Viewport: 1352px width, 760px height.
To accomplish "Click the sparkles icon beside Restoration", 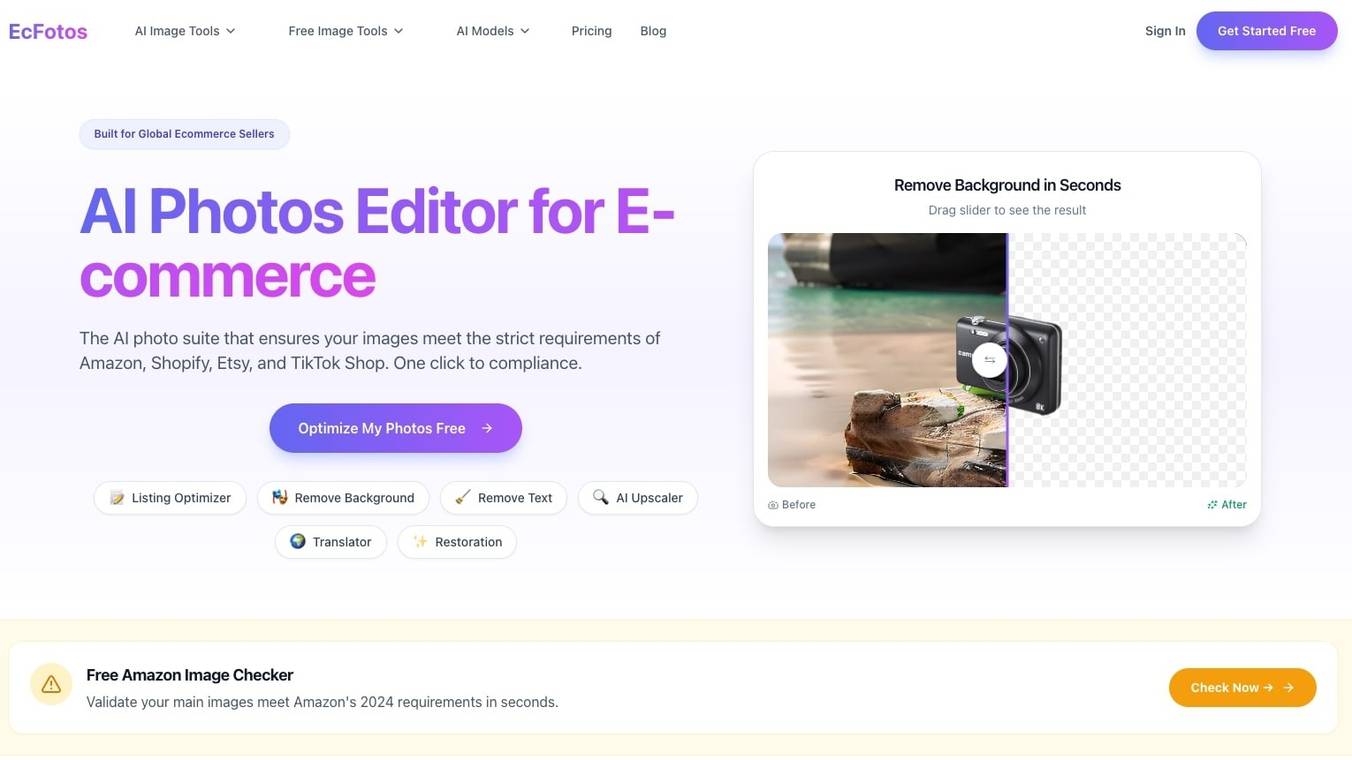I will click(x=419, y=541).
